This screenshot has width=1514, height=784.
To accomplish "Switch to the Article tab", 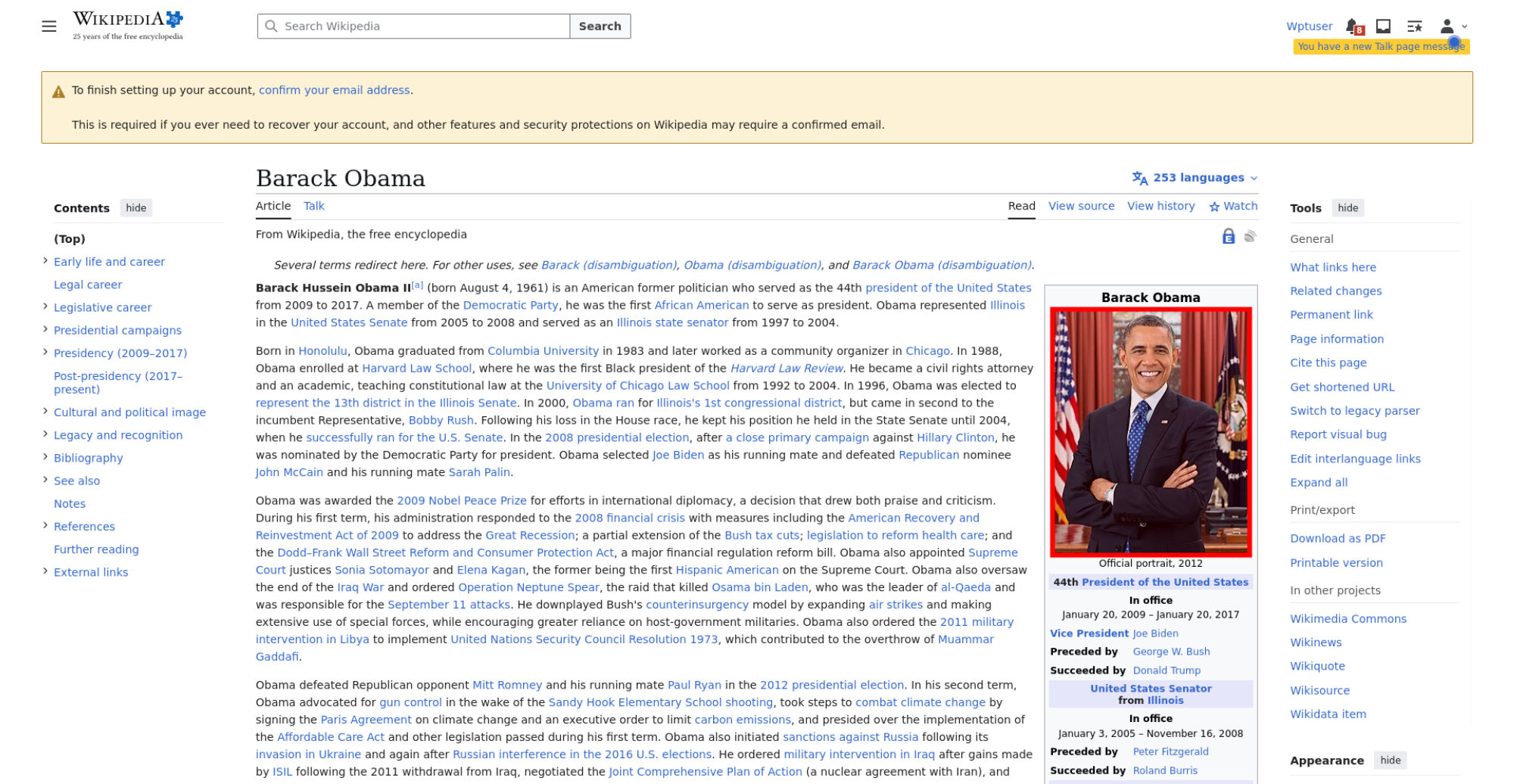I will (x=273, y=206).
